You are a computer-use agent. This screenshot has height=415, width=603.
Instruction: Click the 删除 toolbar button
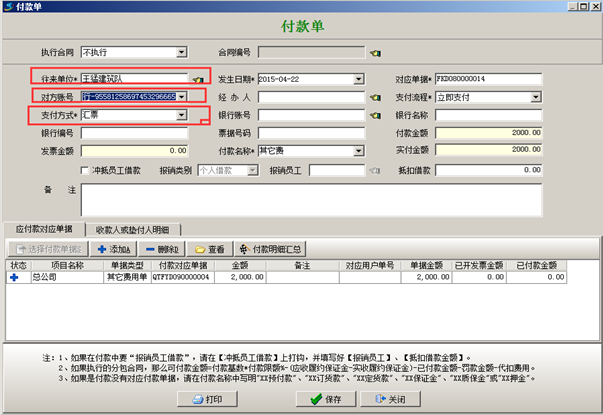(x=160, y=248)
